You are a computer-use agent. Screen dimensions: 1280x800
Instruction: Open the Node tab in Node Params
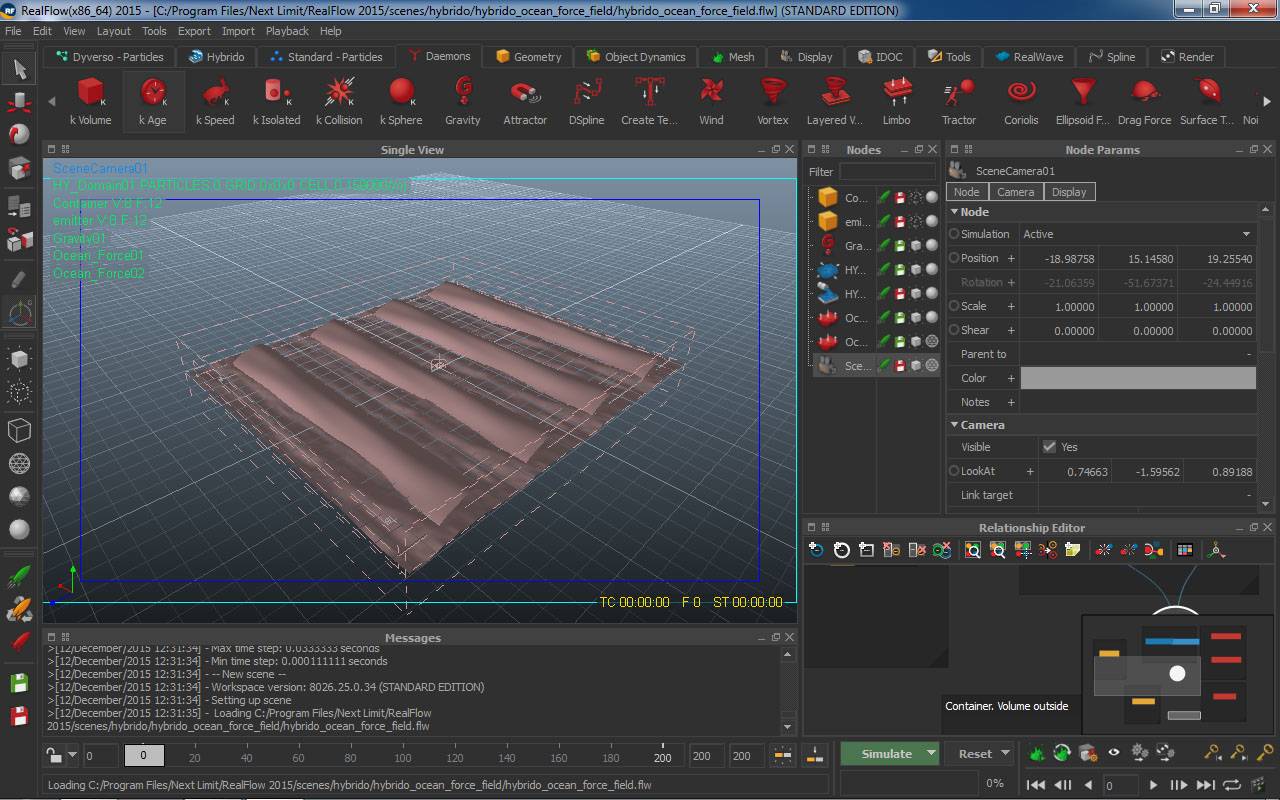click(966, 192)
